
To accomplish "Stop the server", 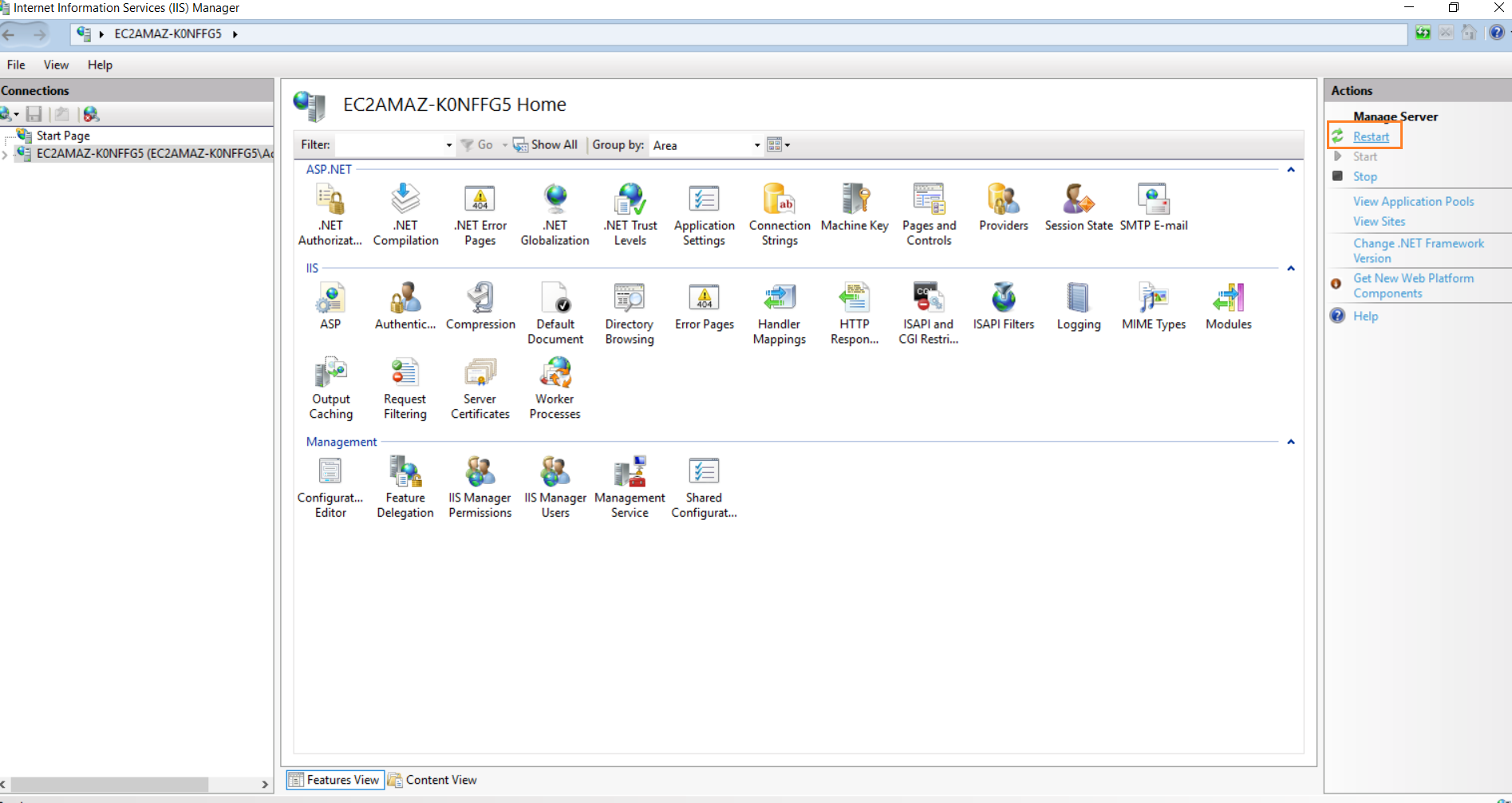I will (x=1364, y=176).
